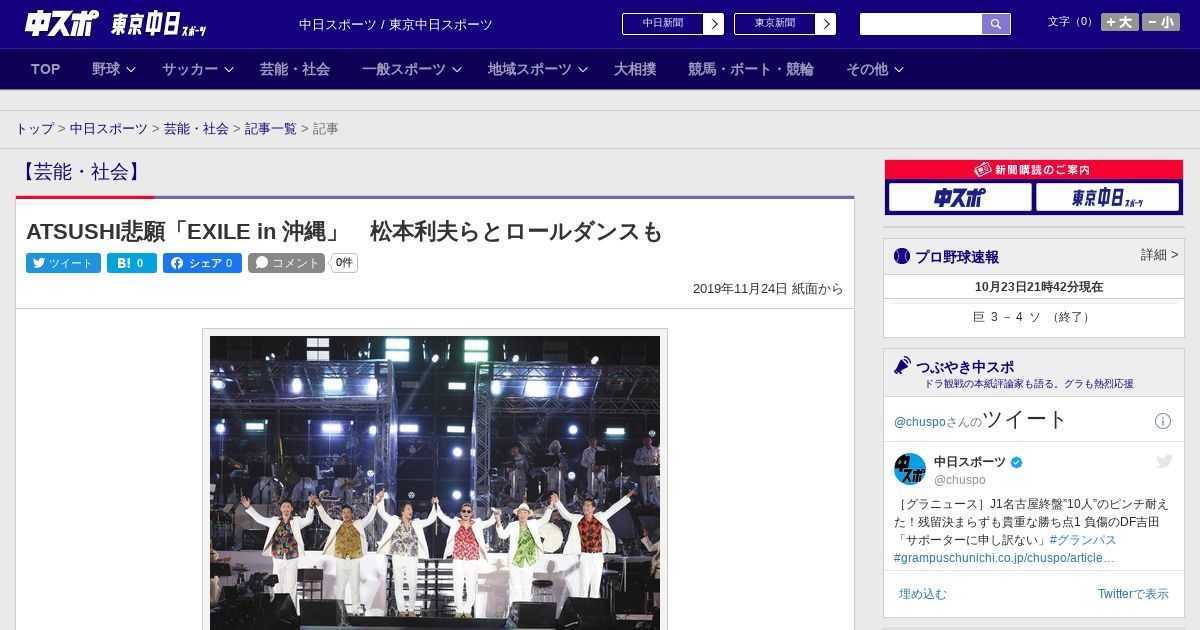
Task: Go to TOP in navigation bar
Action: tap(46, 69)
